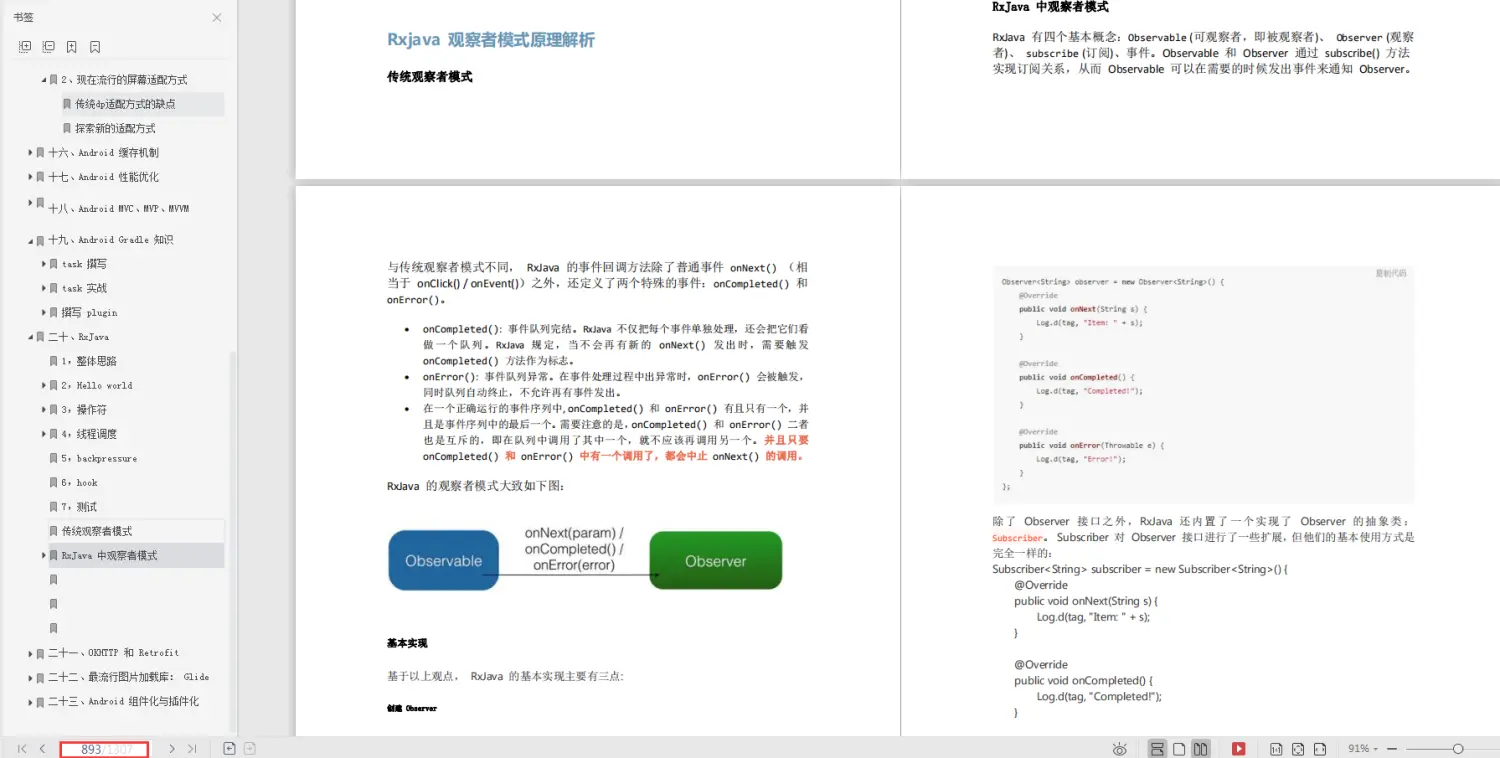Click the actual size 1:1 icon

pos(1276,748)
